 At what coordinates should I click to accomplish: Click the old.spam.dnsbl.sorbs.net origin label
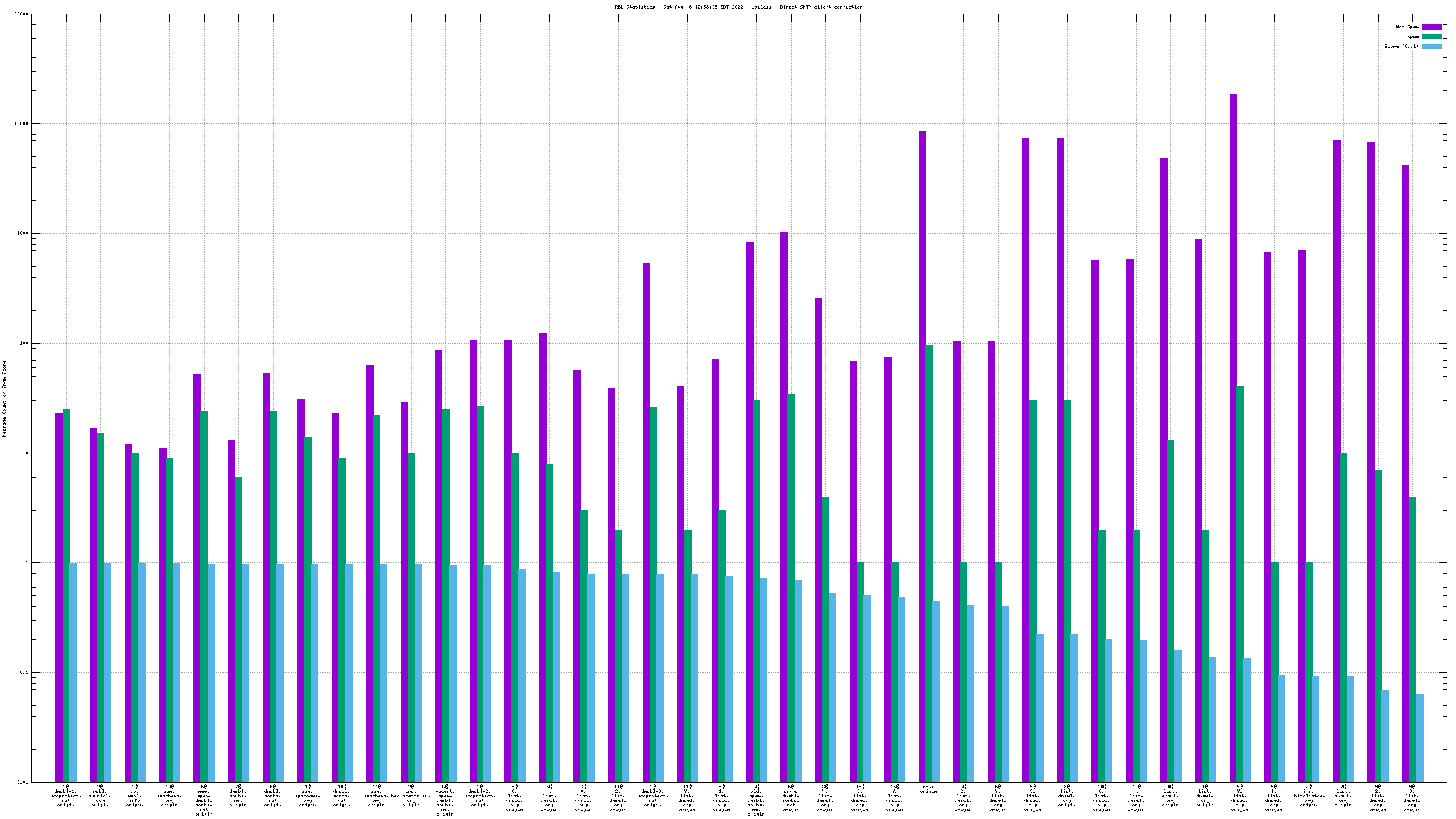click(756, 800)
